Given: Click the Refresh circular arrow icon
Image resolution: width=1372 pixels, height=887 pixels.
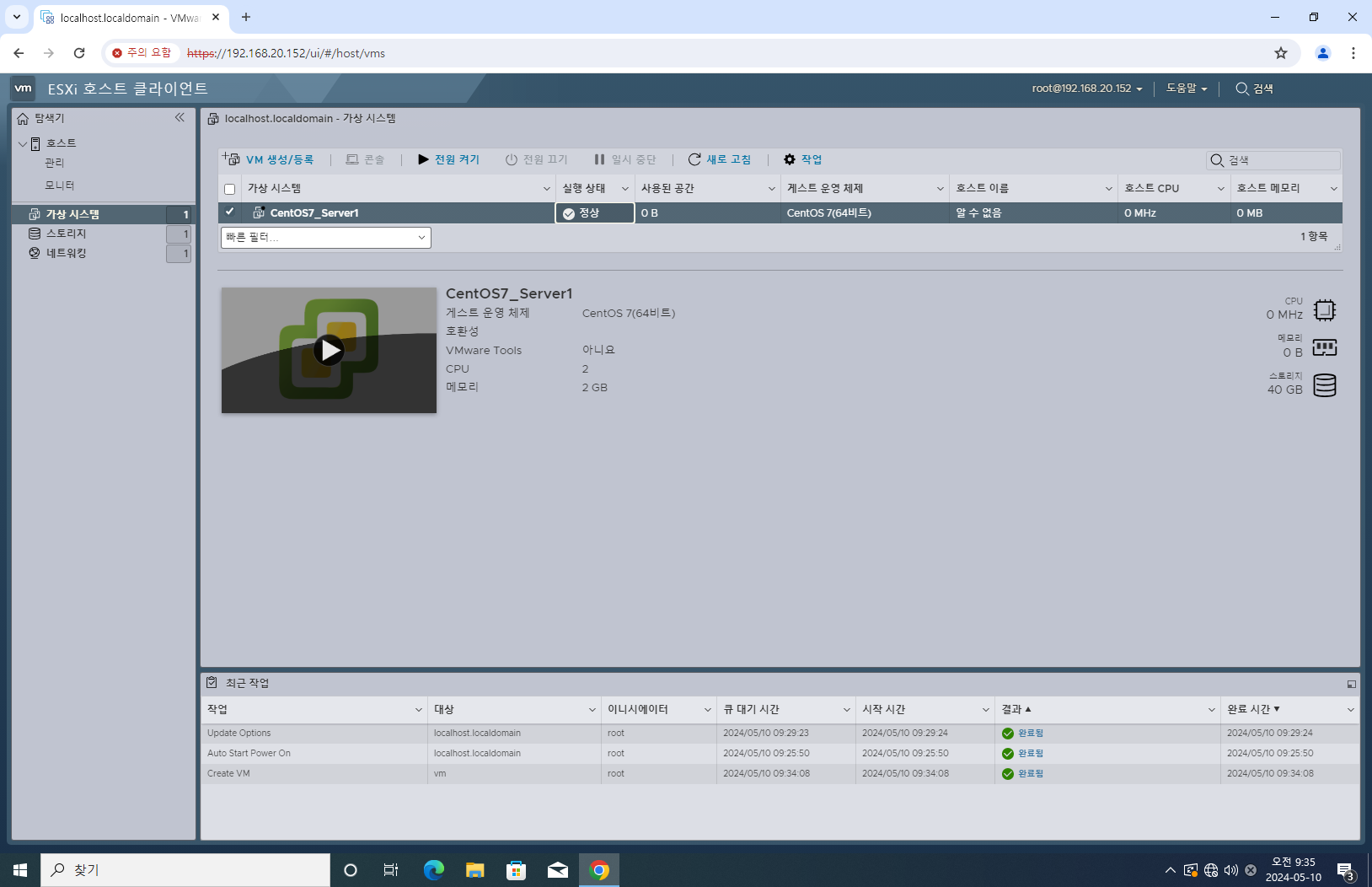Looking at the screenshot, I should [694, 159].
